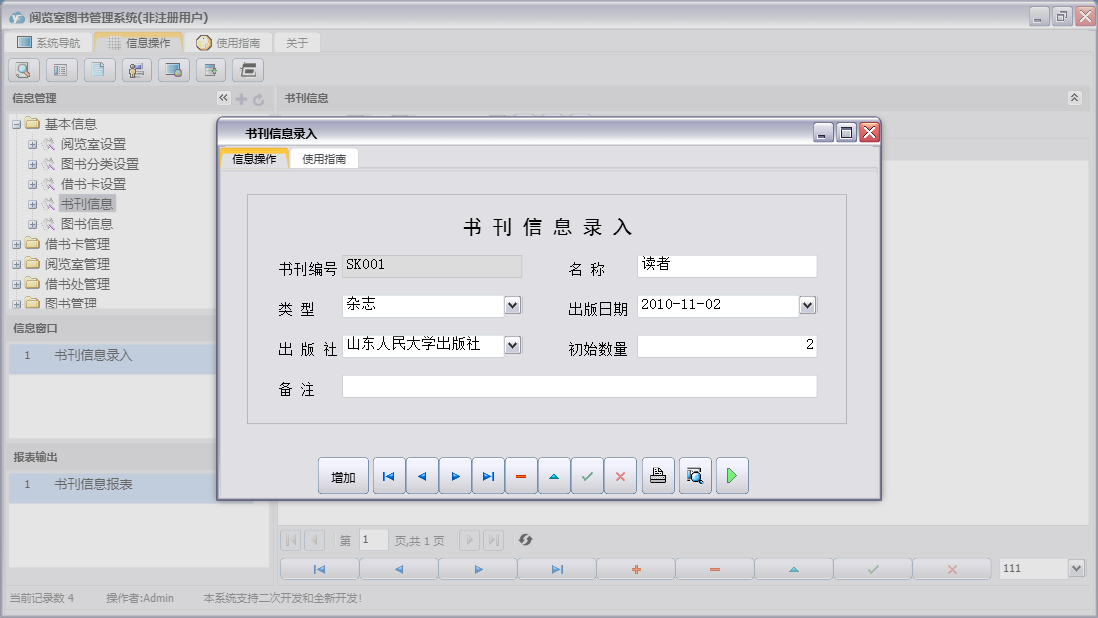Select 图书信息 in the tree
Screen dimensions: 1098x618
click(x=86, y=224)
